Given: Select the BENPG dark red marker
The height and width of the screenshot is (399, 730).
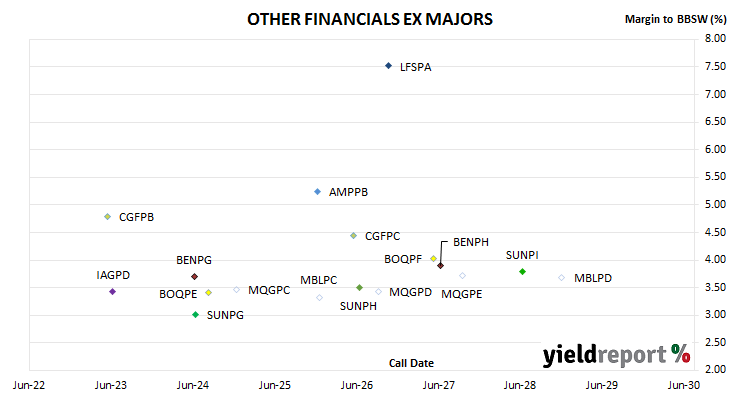Looking at the screenshot, I should coord(195,277).
